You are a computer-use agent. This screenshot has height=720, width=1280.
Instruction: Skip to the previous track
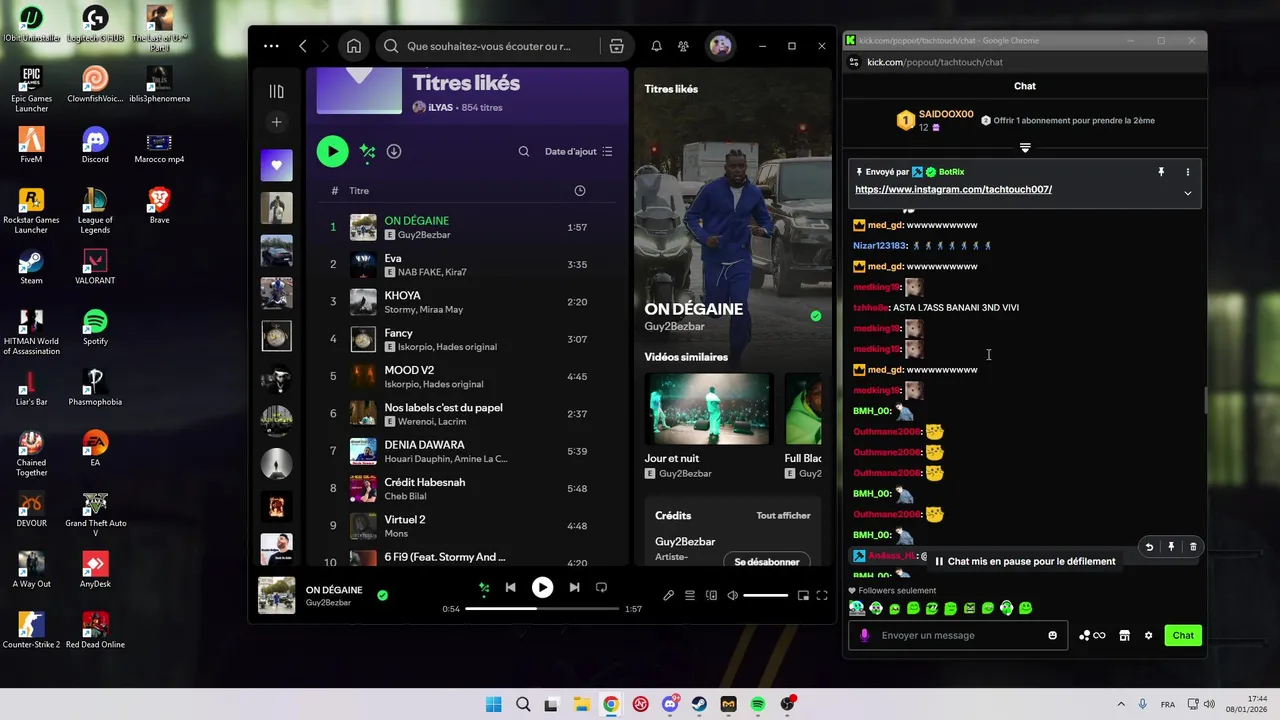point(510,588)
